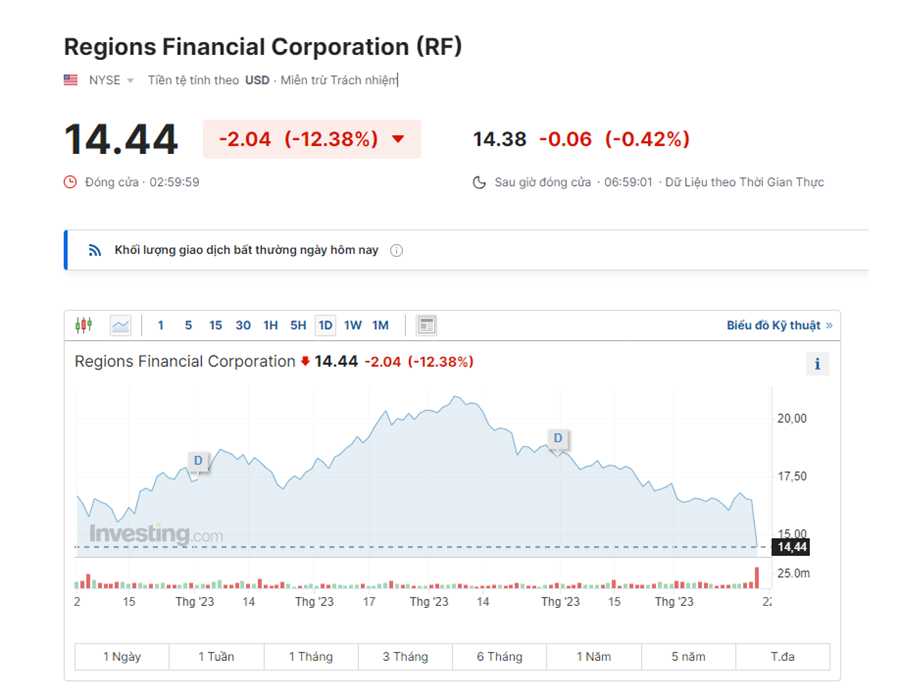Screen dimensions: 900x700
Task: Choose the "1 Tháng" time range tab
Action: click(311, 657)
